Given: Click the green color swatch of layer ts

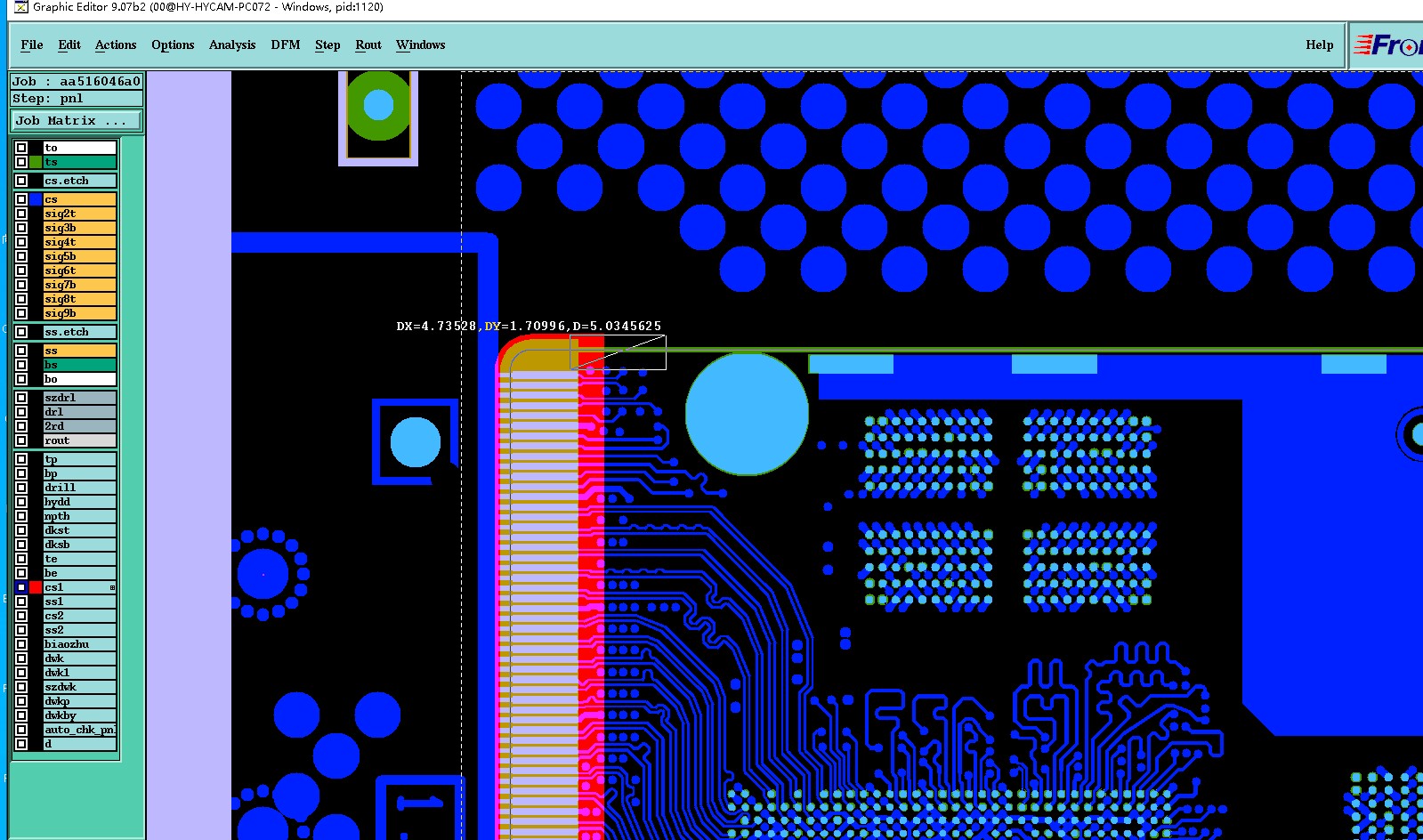Looking at the screenshot, I should (36, 162).
